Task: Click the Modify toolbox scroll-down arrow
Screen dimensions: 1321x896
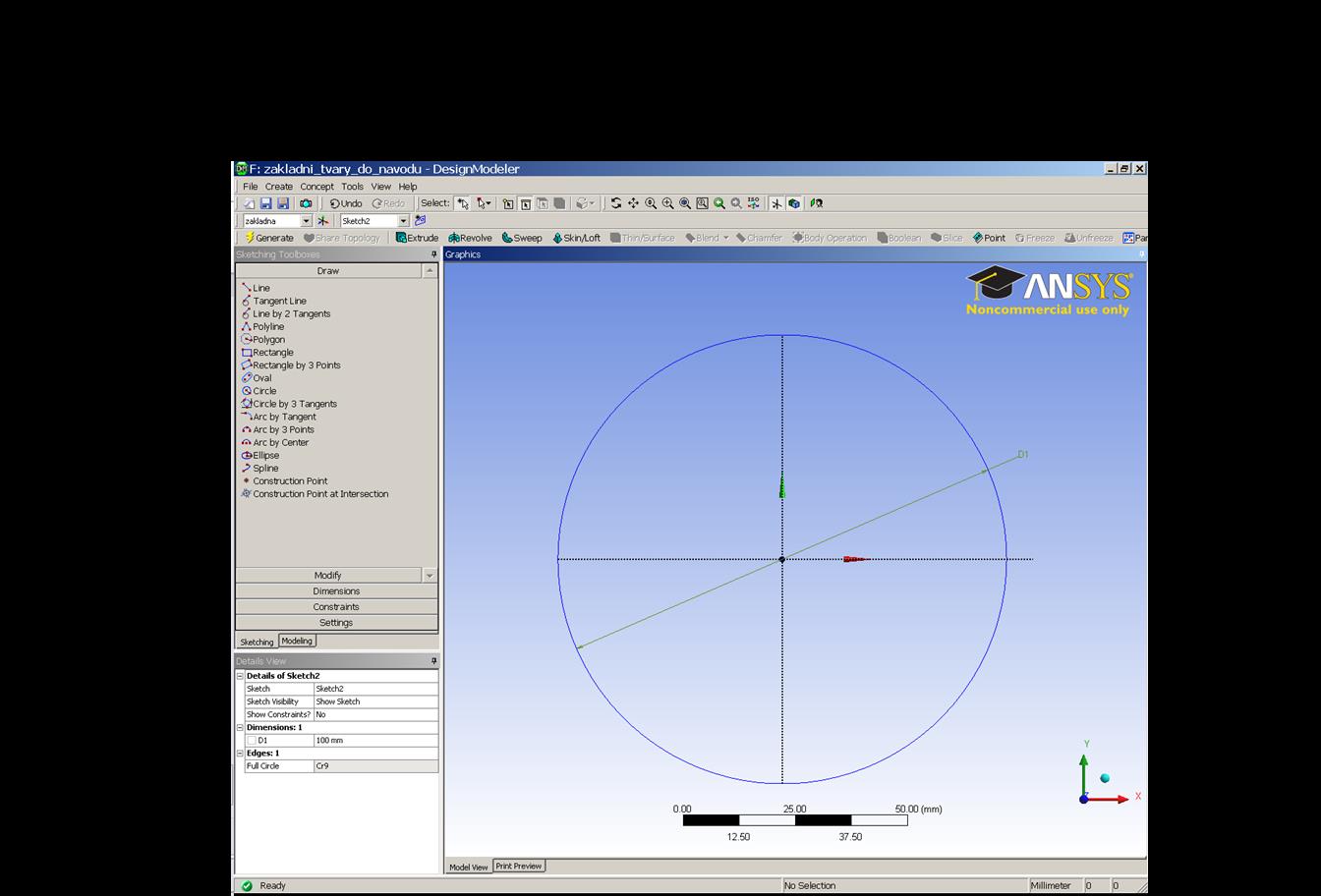Action: pos(430,575)
